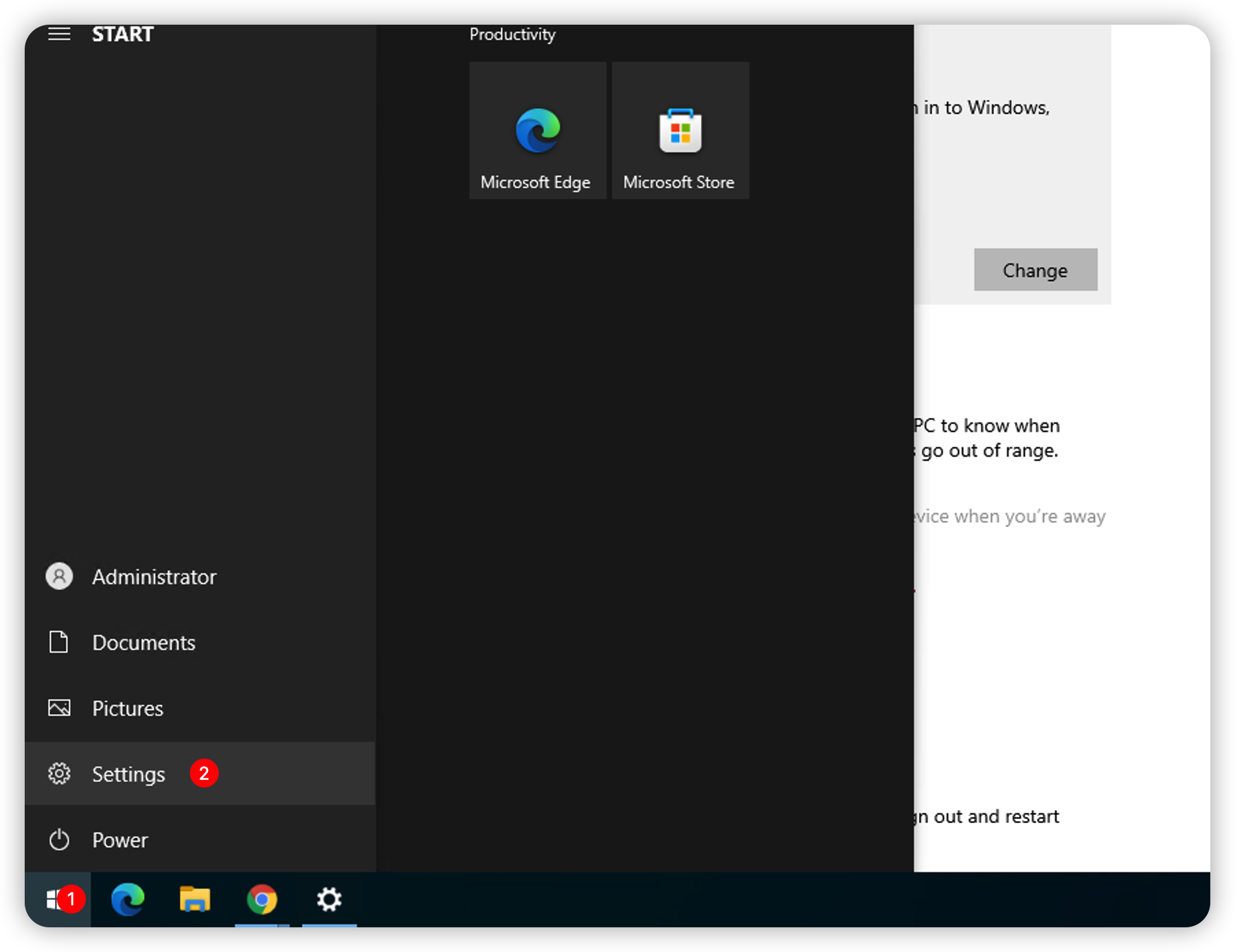Launch the Microsoft Store tile
1235x952 pixels.
point(680,130)
